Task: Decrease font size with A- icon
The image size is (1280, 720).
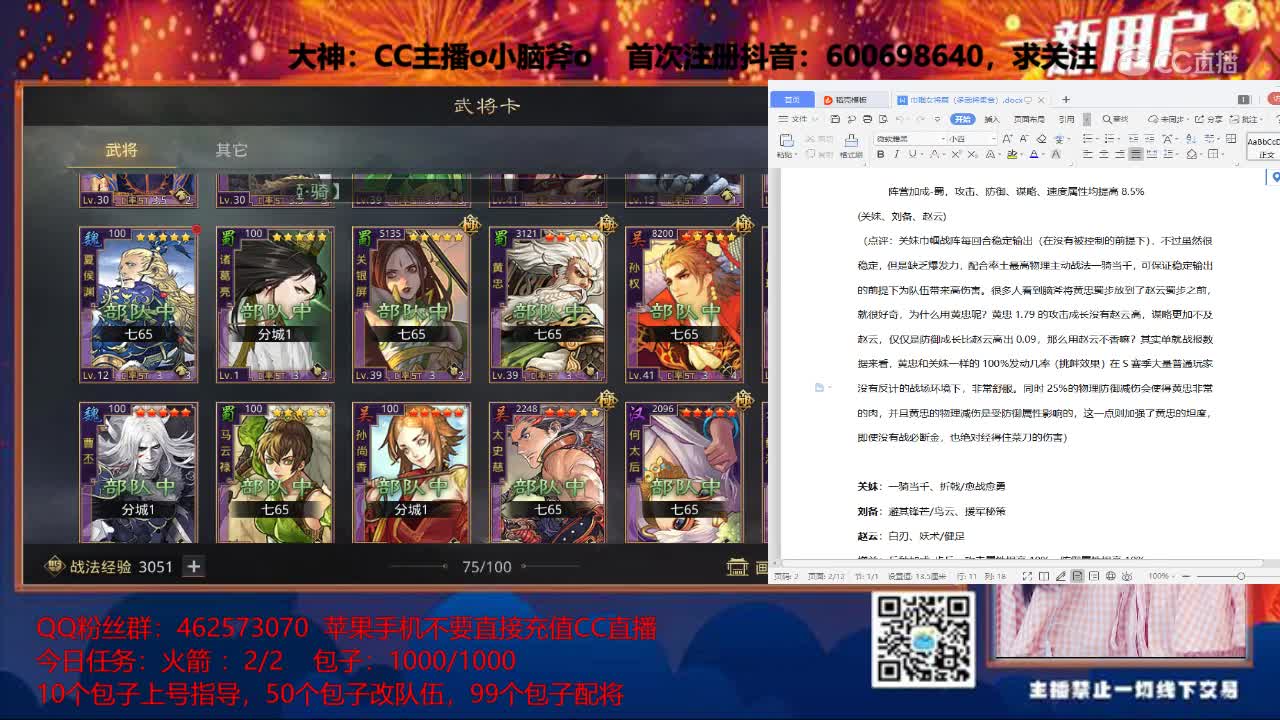Action: (x=1024, y=139)
